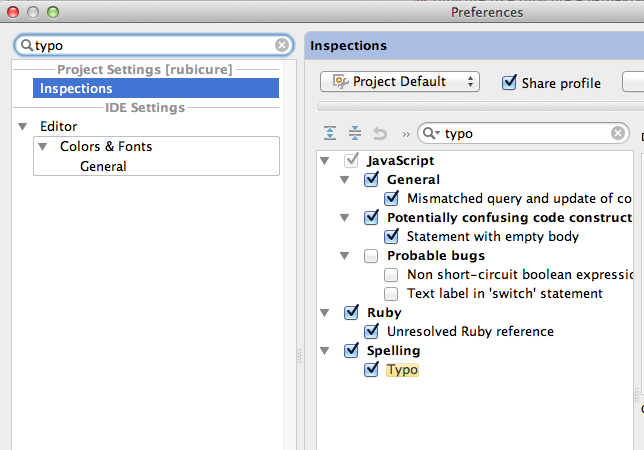Screen dimensions: 644x450
Task: Clear the left settings search field
Action: pos(282,45)
